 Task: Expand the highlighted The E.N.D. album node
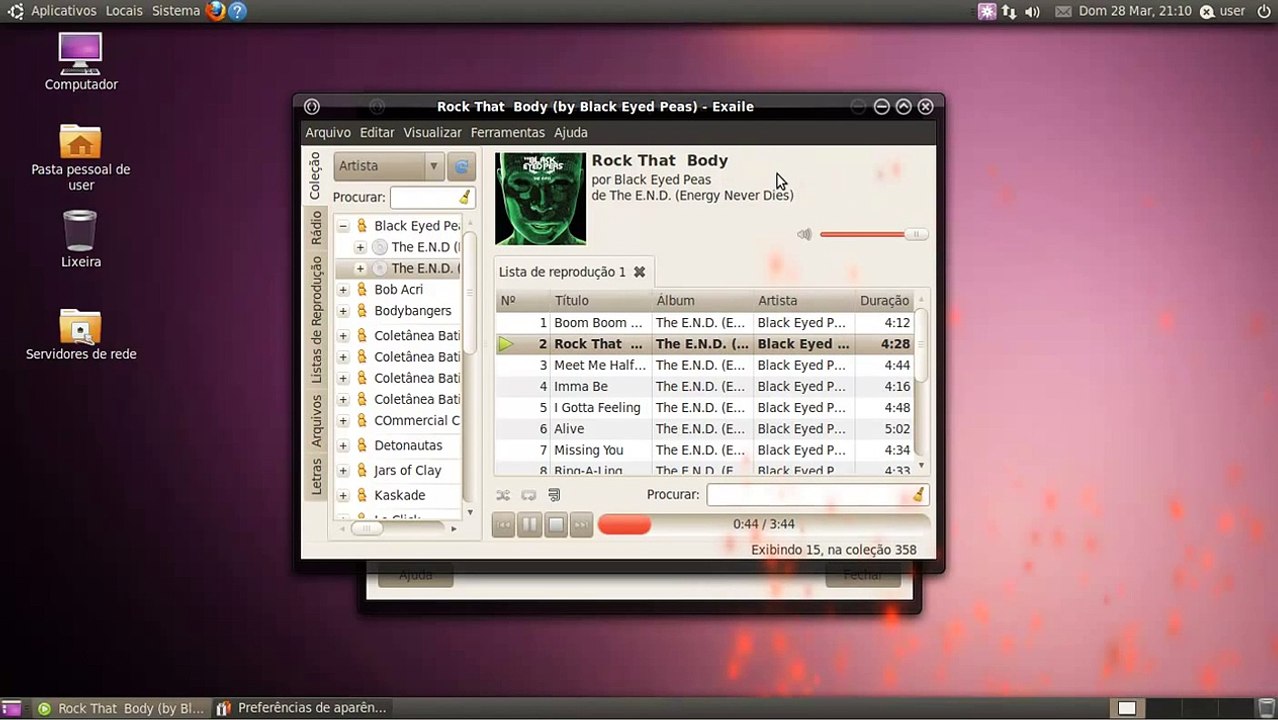tap(360, 268)
